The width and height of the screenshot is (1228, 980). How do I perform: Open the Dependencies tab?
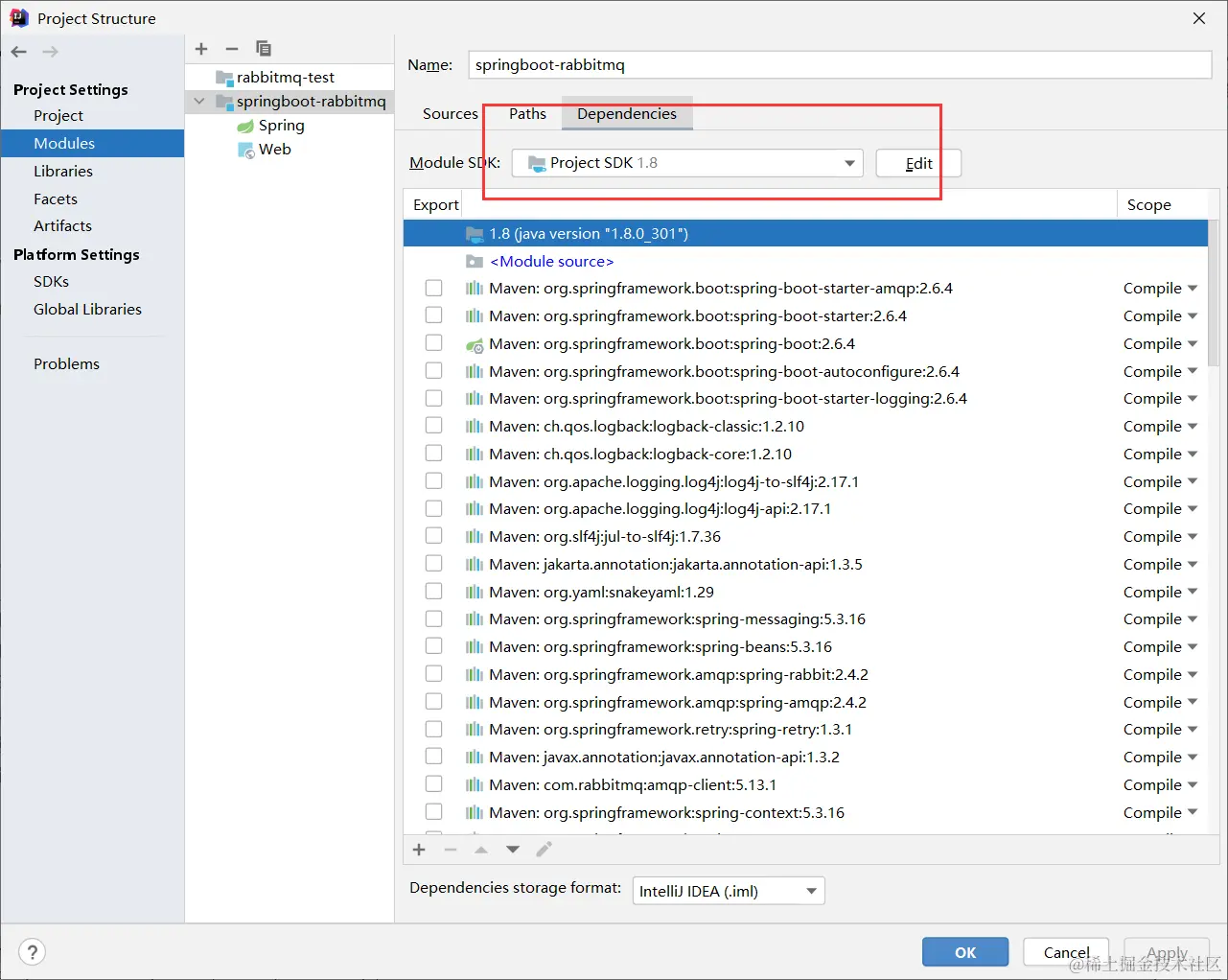(627, 113)
